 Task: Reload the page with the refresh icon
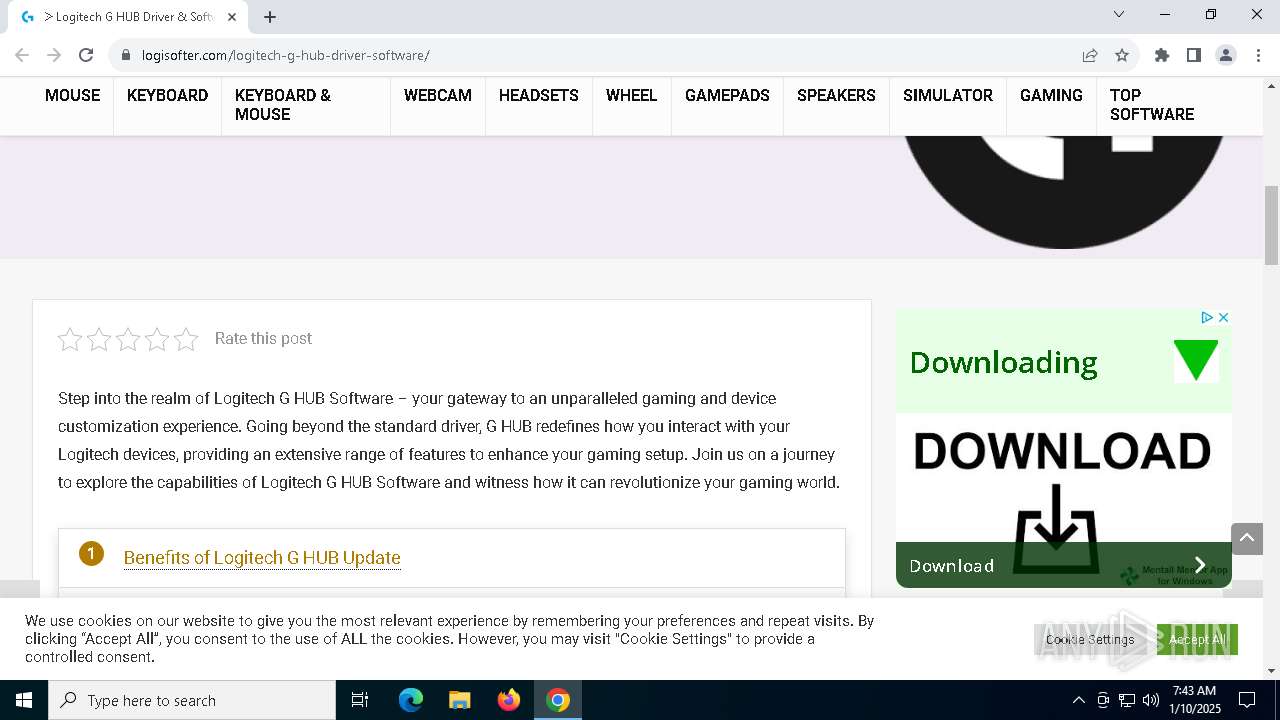click(86, 55)
